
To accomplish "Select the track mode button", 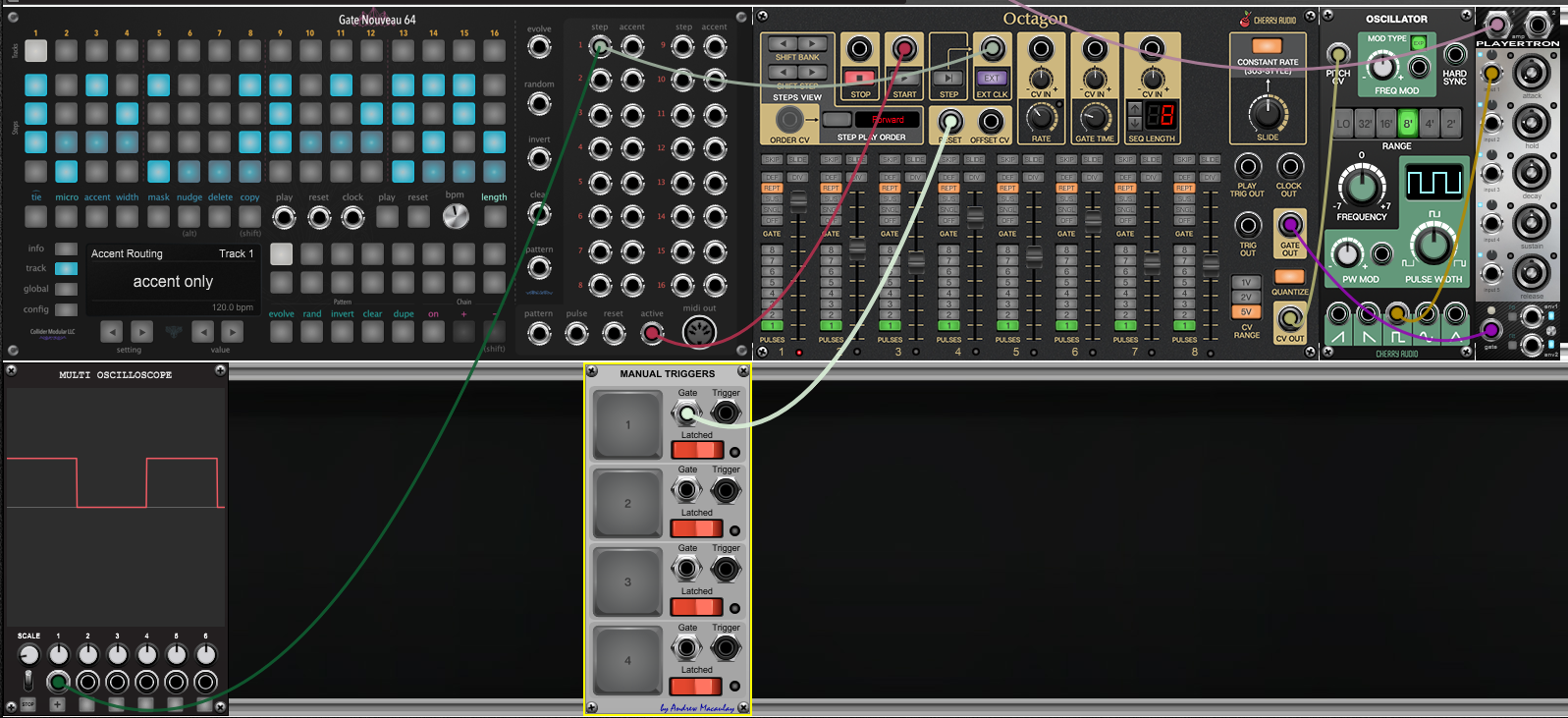I will click(x=66, y=268).
